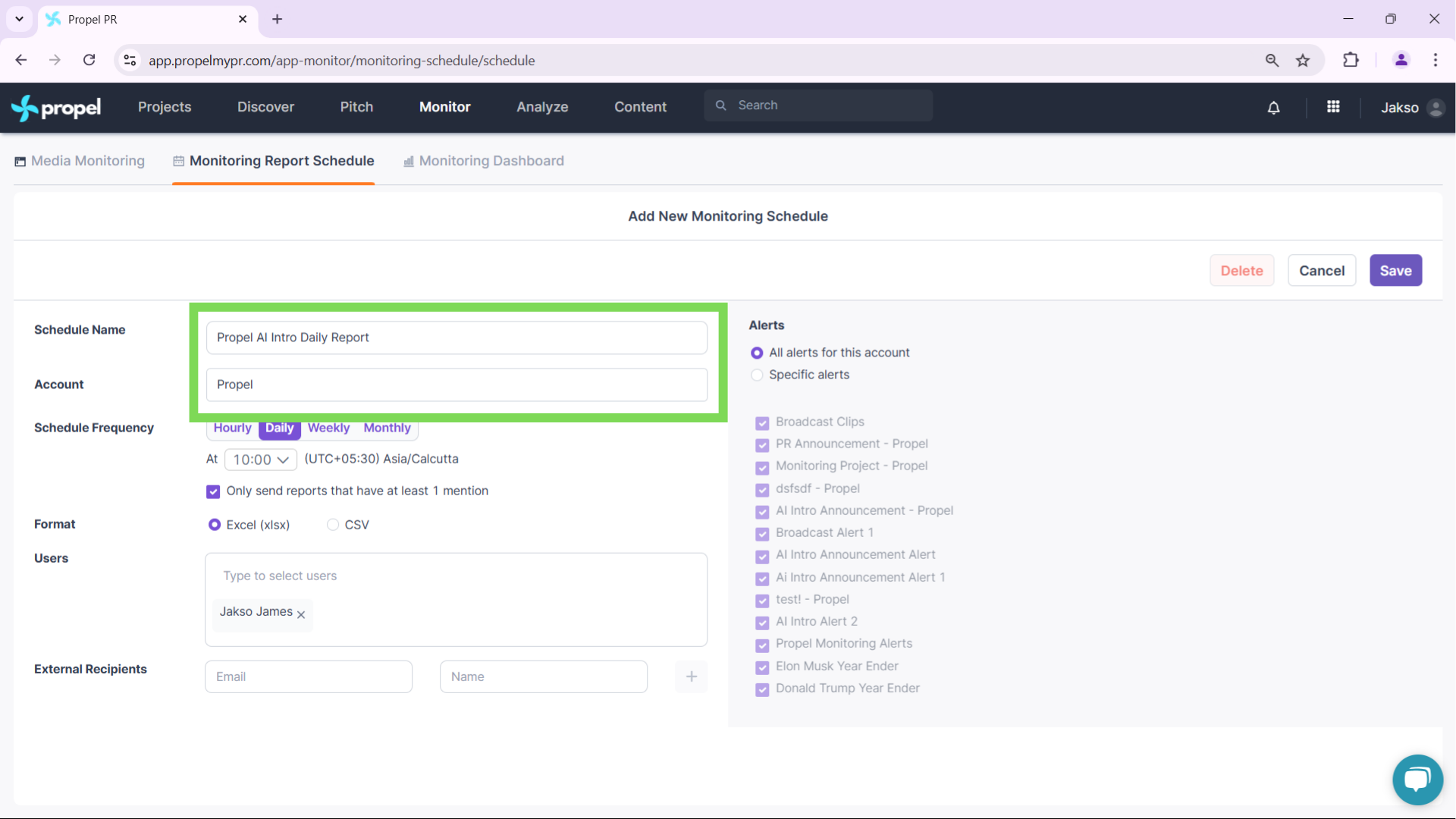Click the Schedule Name input field
Viewport: 1456px width, 819px height.
(457, 337)
